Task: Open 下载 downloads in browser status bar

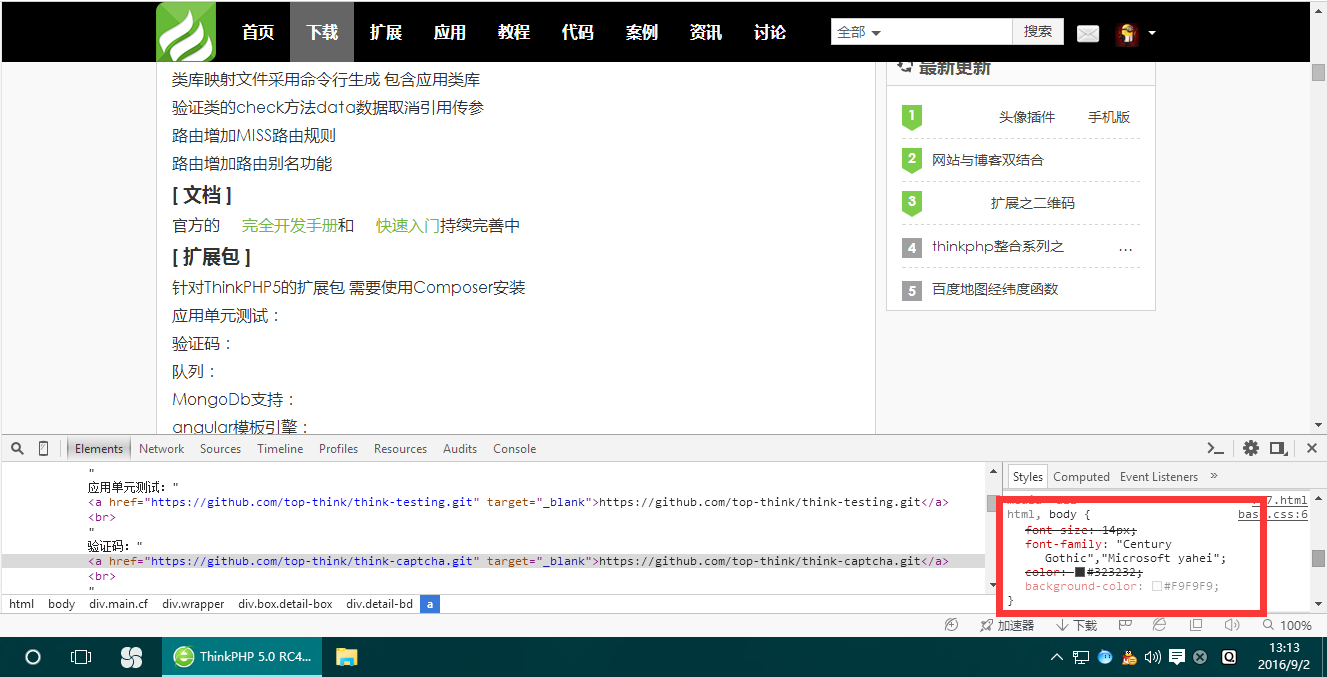Action: point(1076,625)
